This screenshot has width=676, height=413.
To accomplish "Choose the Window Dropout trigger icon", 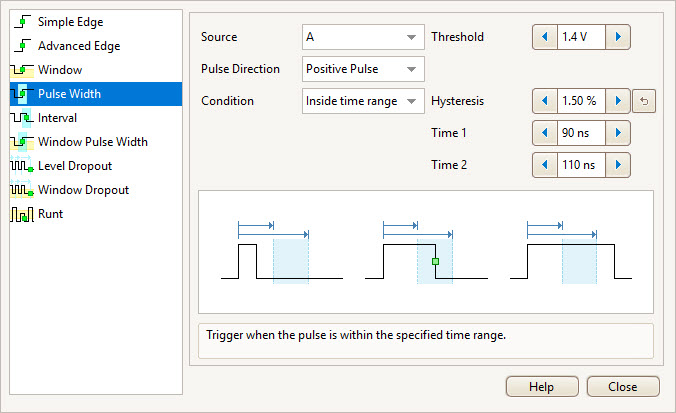I will point(22,190).
